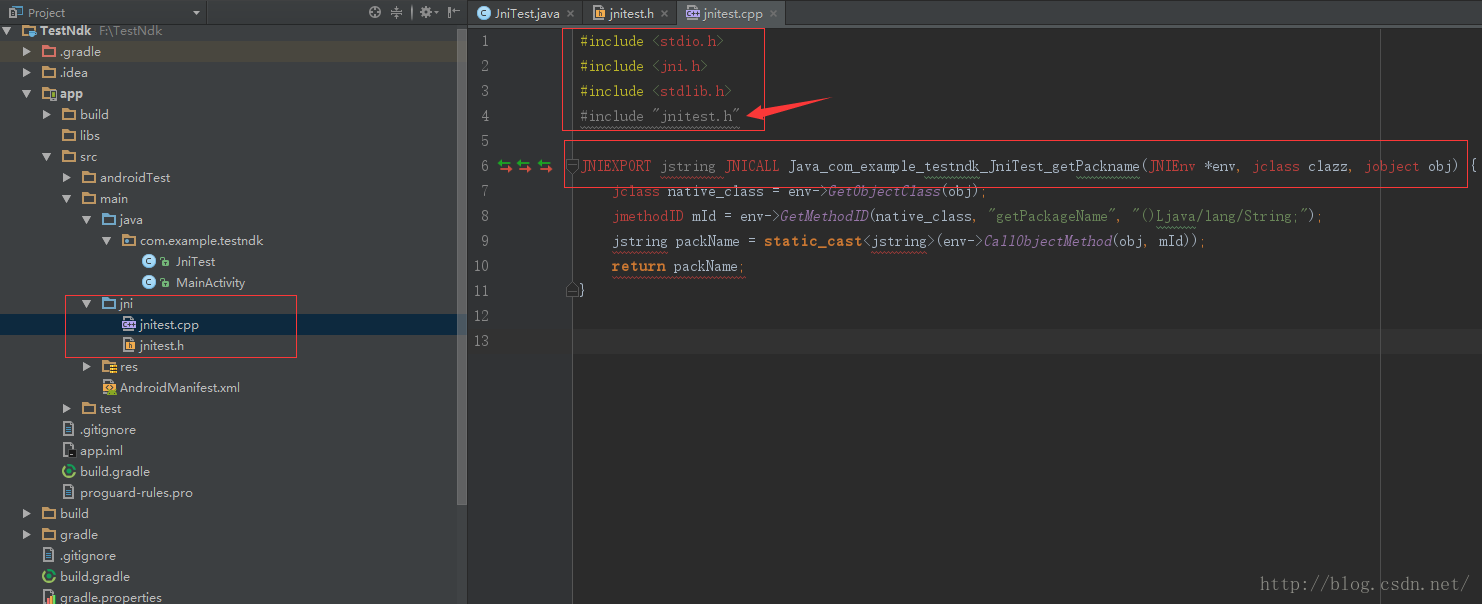Viewport: 1482px width, 604px height.
Task: Click the first related-declaration gutter arrow on line 6
Action: 505,166
